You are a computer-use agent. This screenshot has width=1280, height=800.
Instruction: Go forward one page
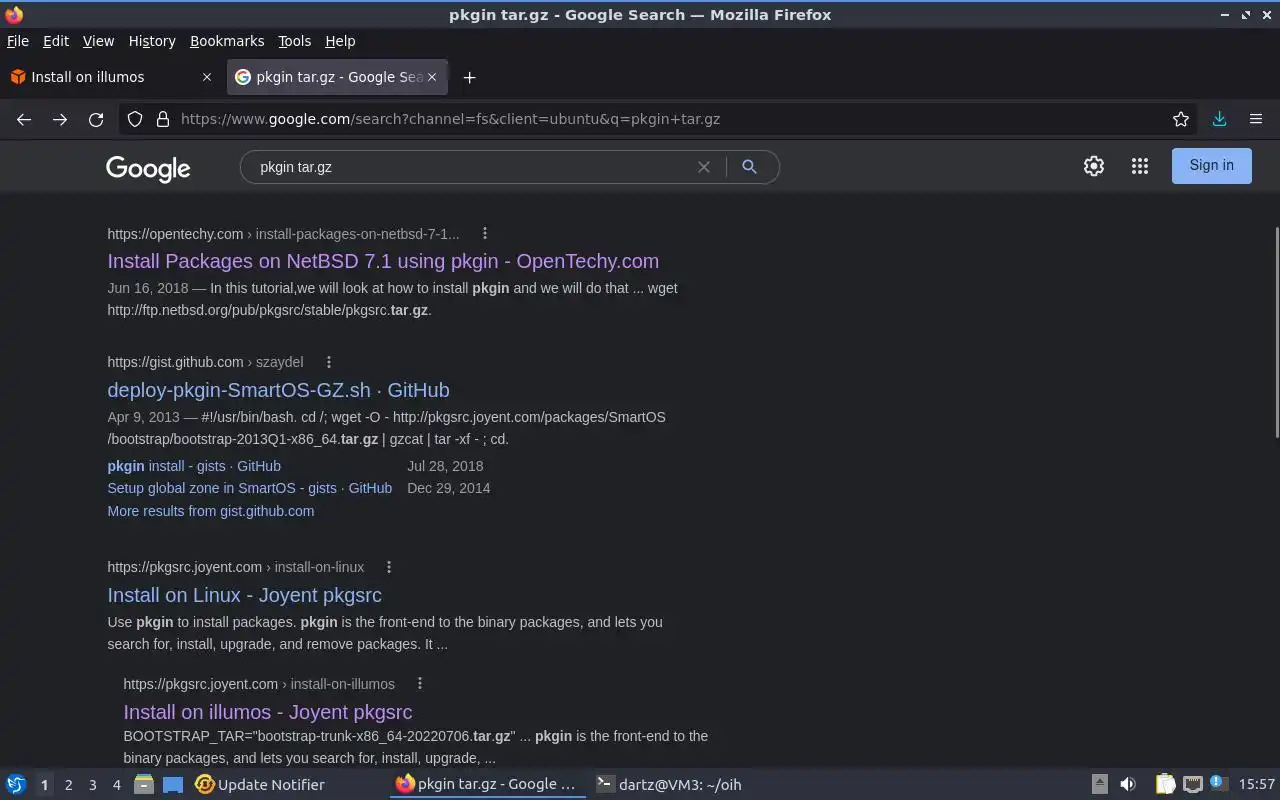click(60, 119)
